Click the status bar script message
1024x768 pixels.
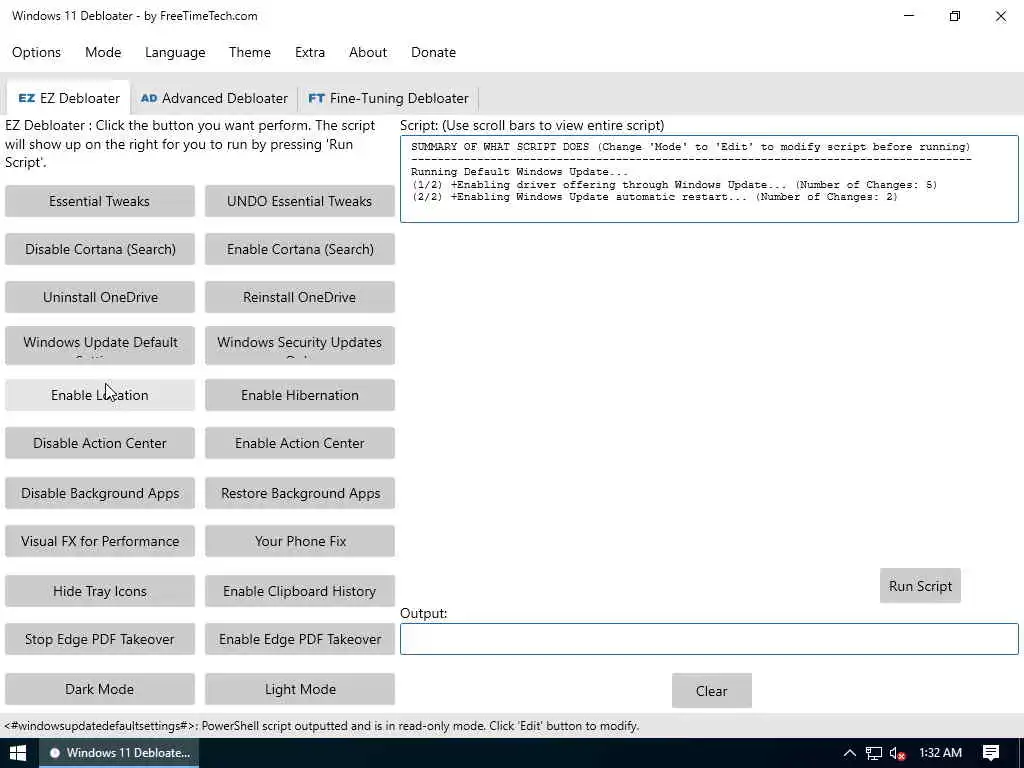[321, 726]
